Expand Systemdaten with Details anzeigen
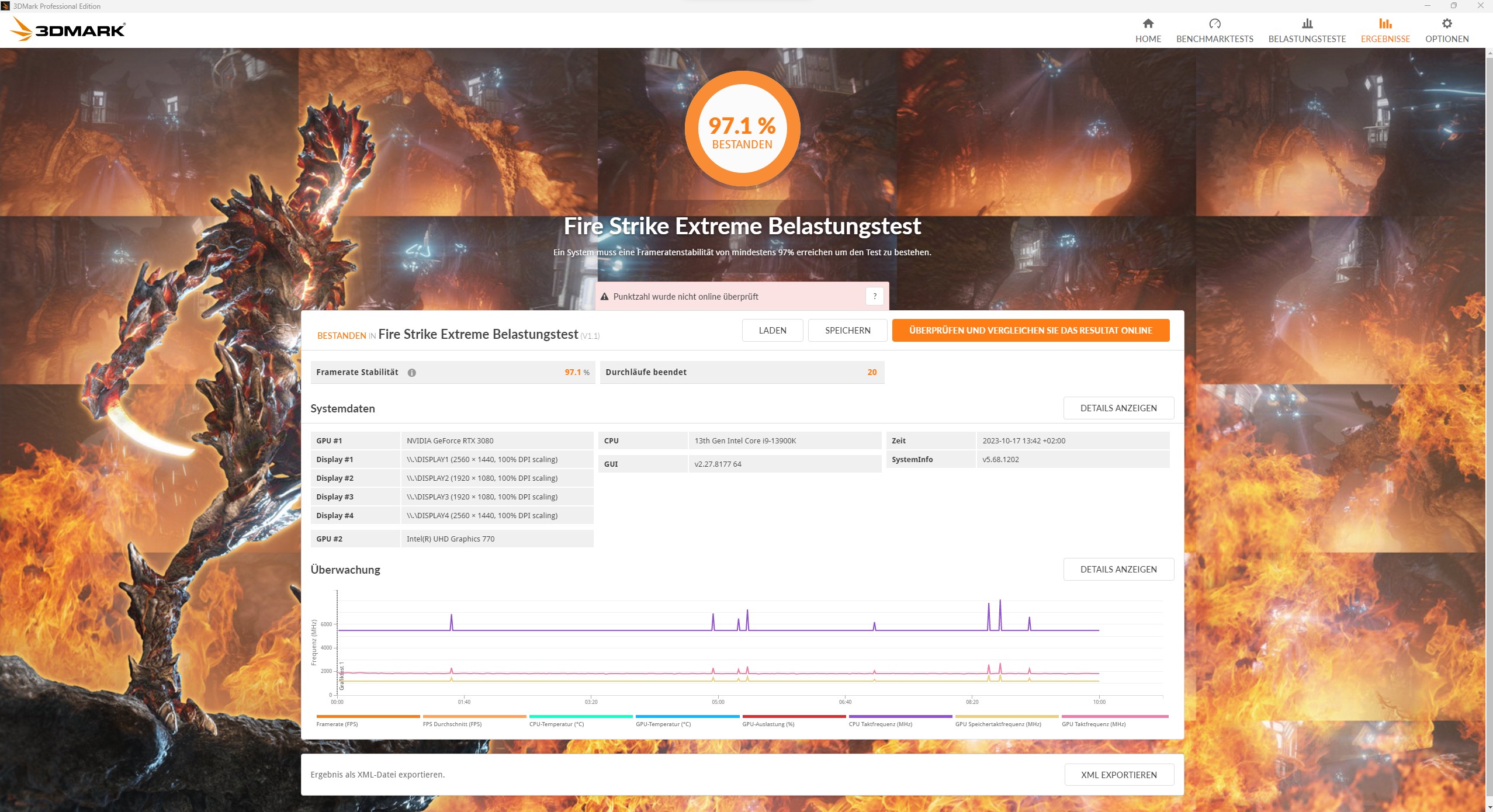 (x=1118, y=408)
